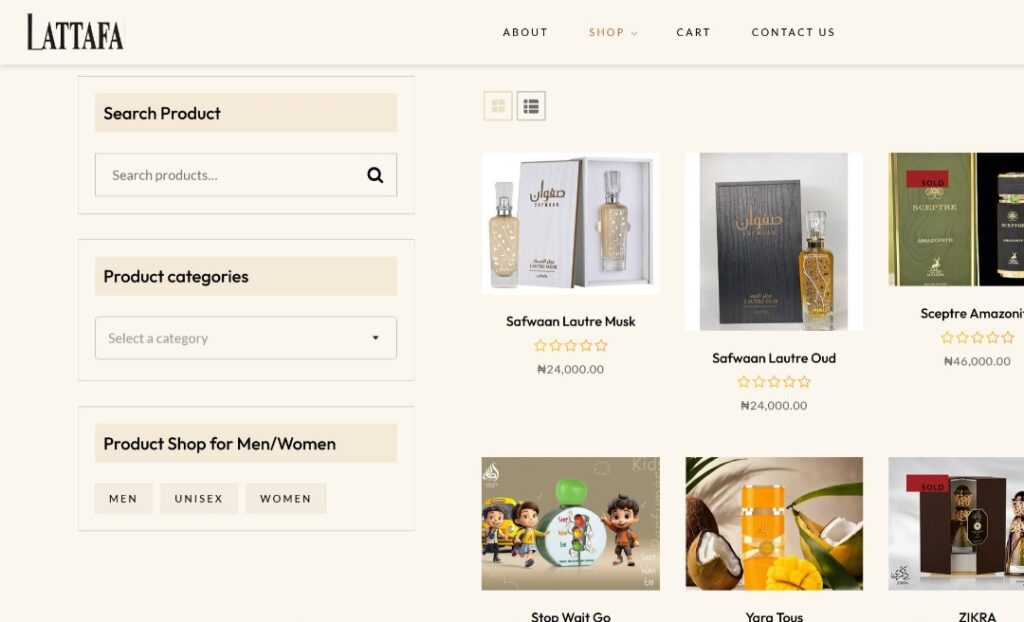The image size is (1024, 622).
Task: Switch to list view layout
Action: point(531,106)
